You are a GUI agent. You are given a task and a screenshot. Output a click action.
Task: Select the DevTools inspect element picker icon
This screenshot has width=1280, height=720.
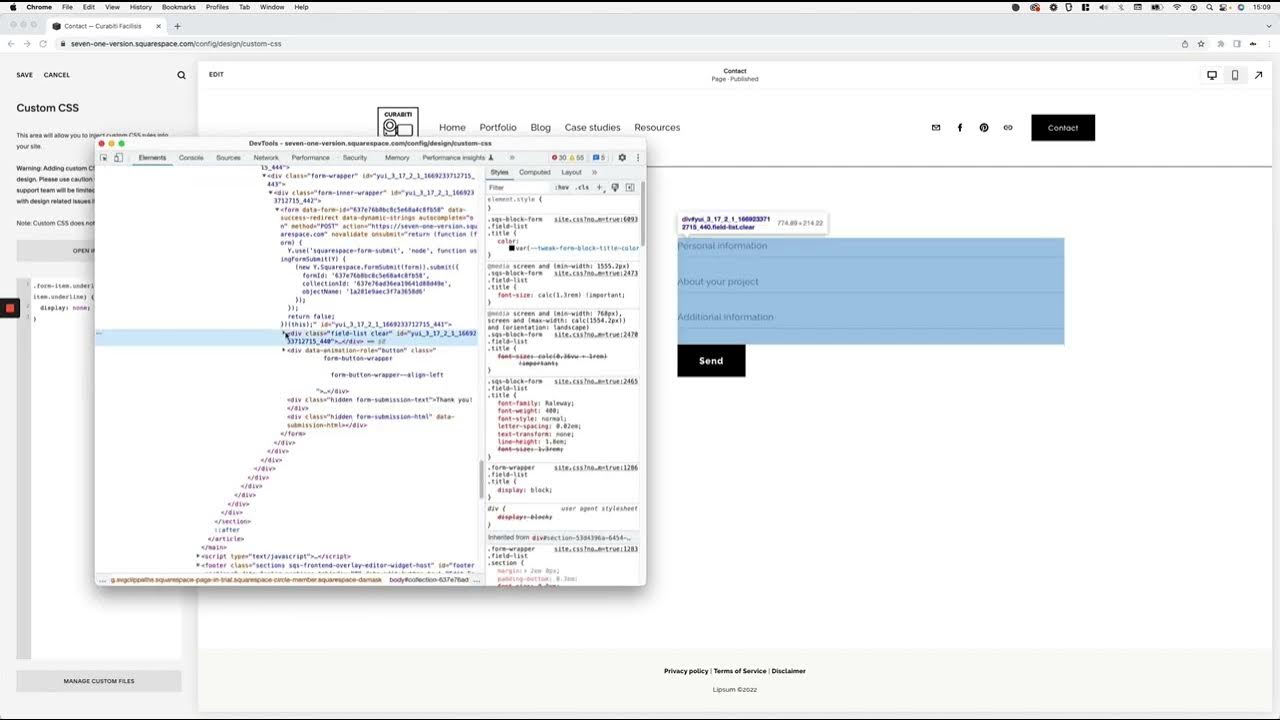[x=105, y=158]
